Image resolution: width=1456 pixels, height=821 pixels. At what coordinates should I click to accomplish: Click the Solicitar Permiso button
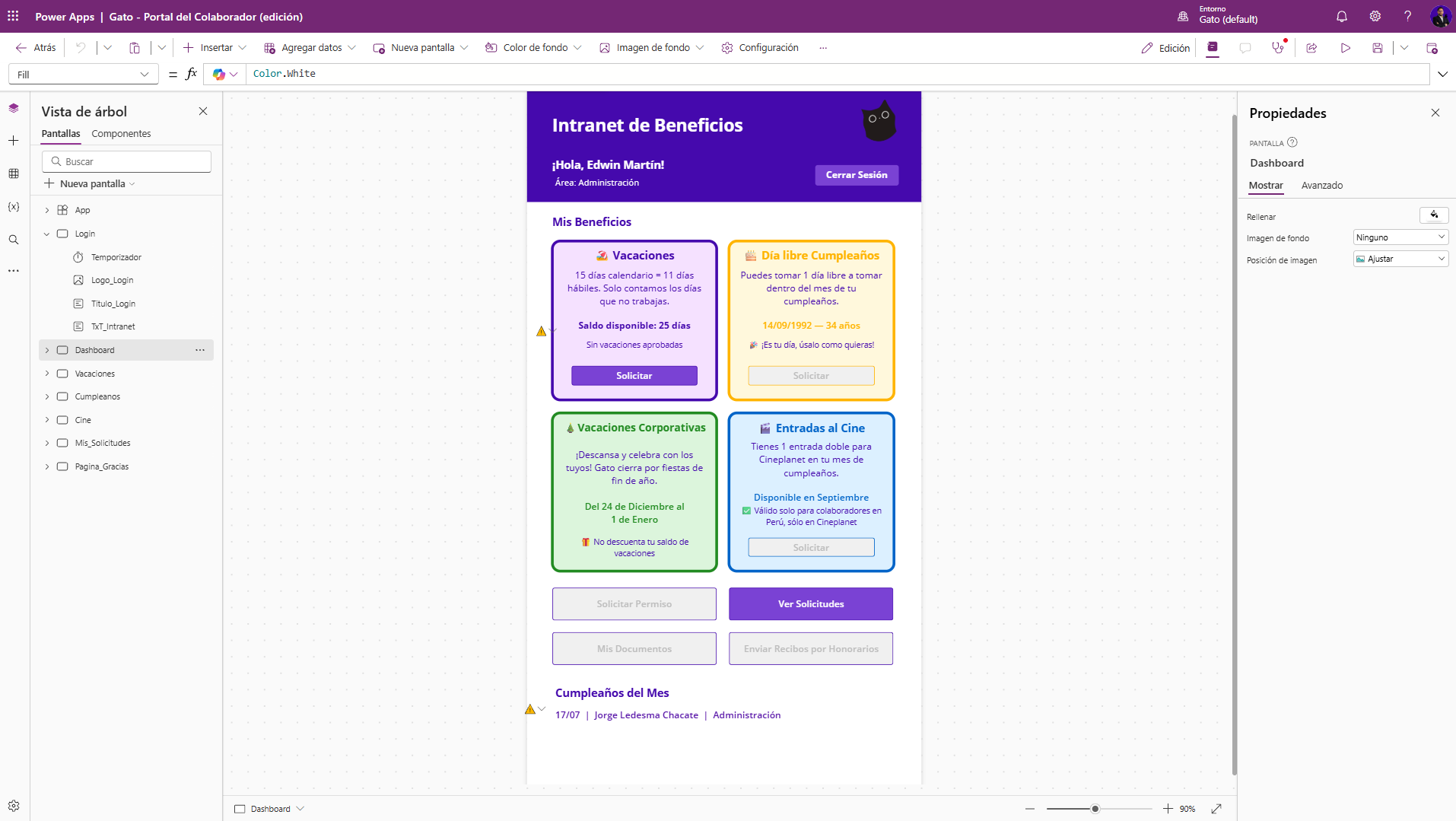pos(634,604)
